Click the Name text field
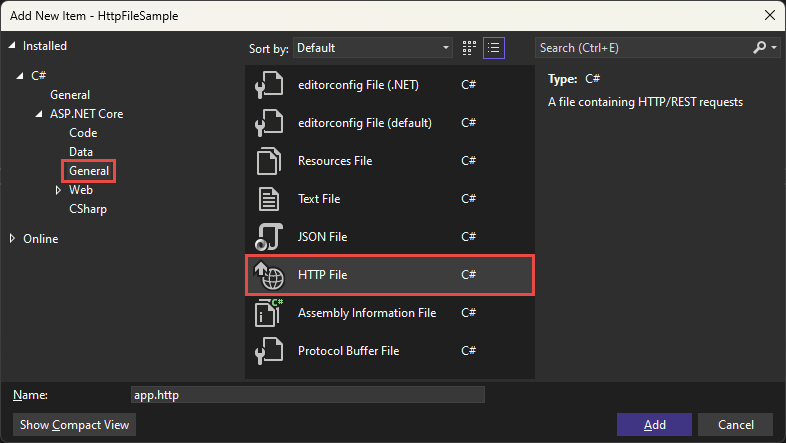 308,395
